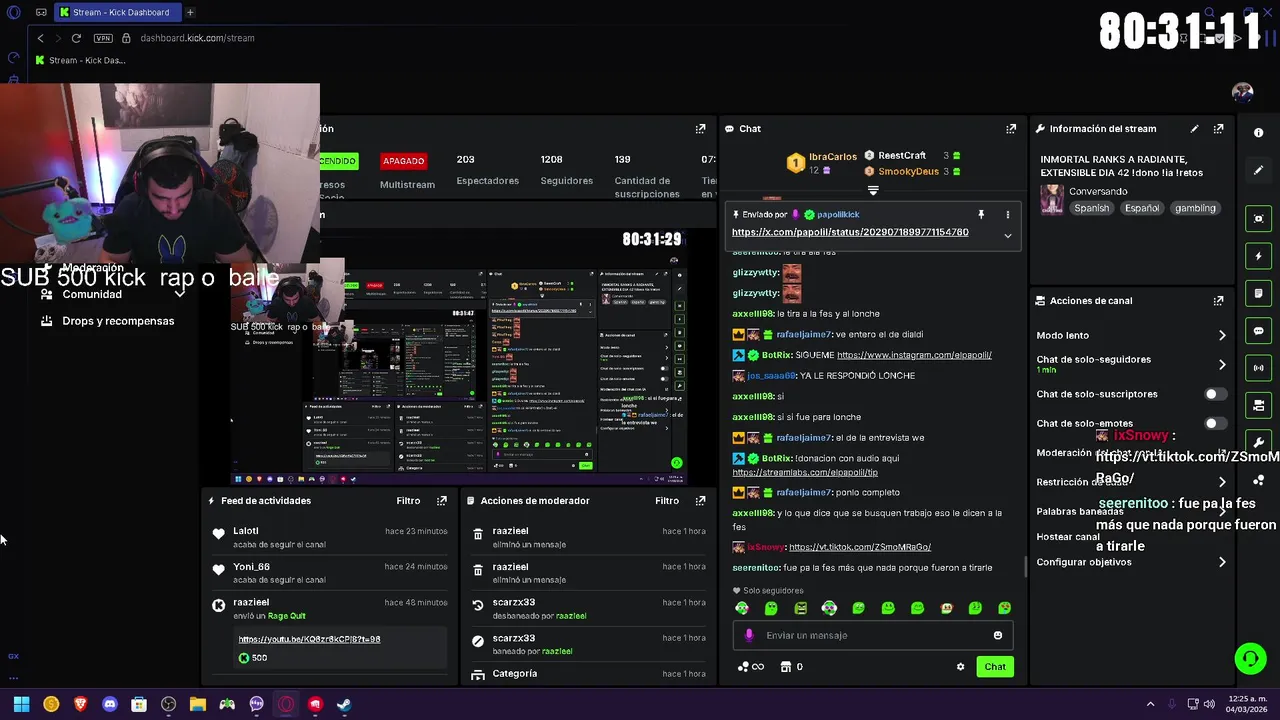Viewport: 1280px width, 720px height.
Task: Click the document widget icon in right sidebar
Action: [x=1259, y=293]
